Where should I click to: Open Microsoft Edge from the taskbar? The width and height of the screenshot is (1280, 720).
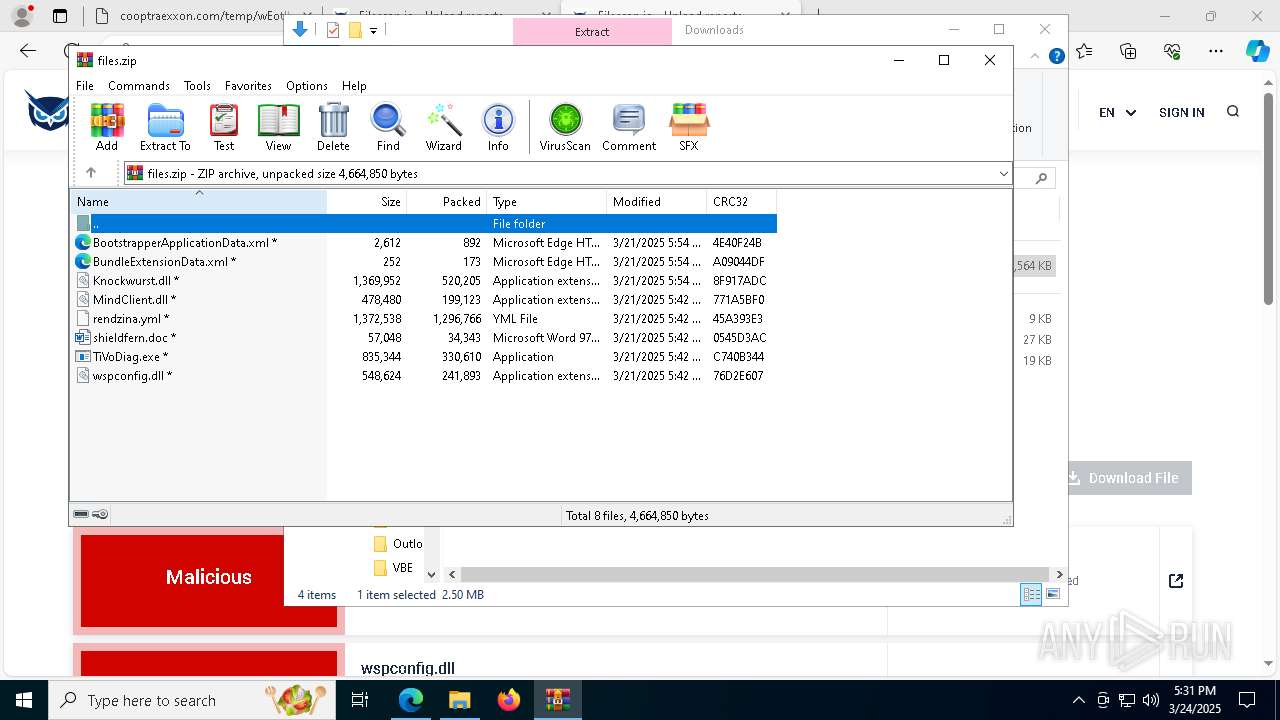click(411, 700)
